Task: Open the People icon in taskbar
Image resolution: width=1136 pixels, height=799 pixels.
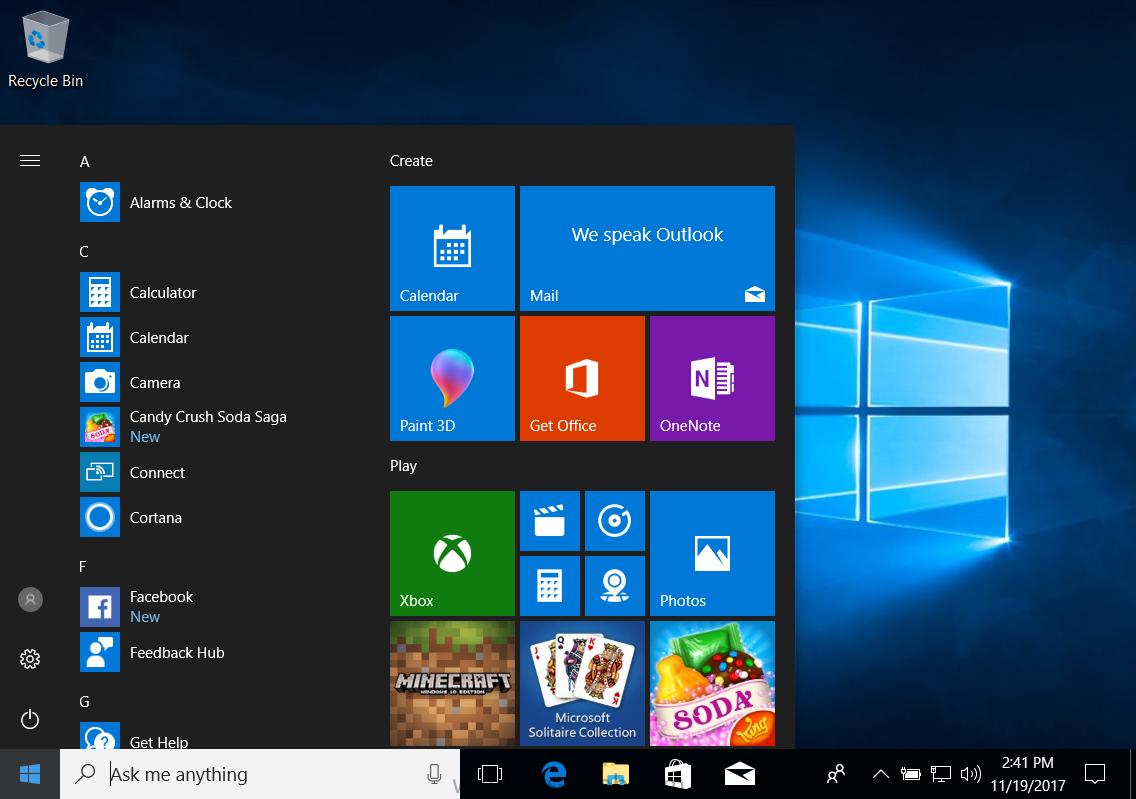Action: pyautogui.click(x=836, y=774)
